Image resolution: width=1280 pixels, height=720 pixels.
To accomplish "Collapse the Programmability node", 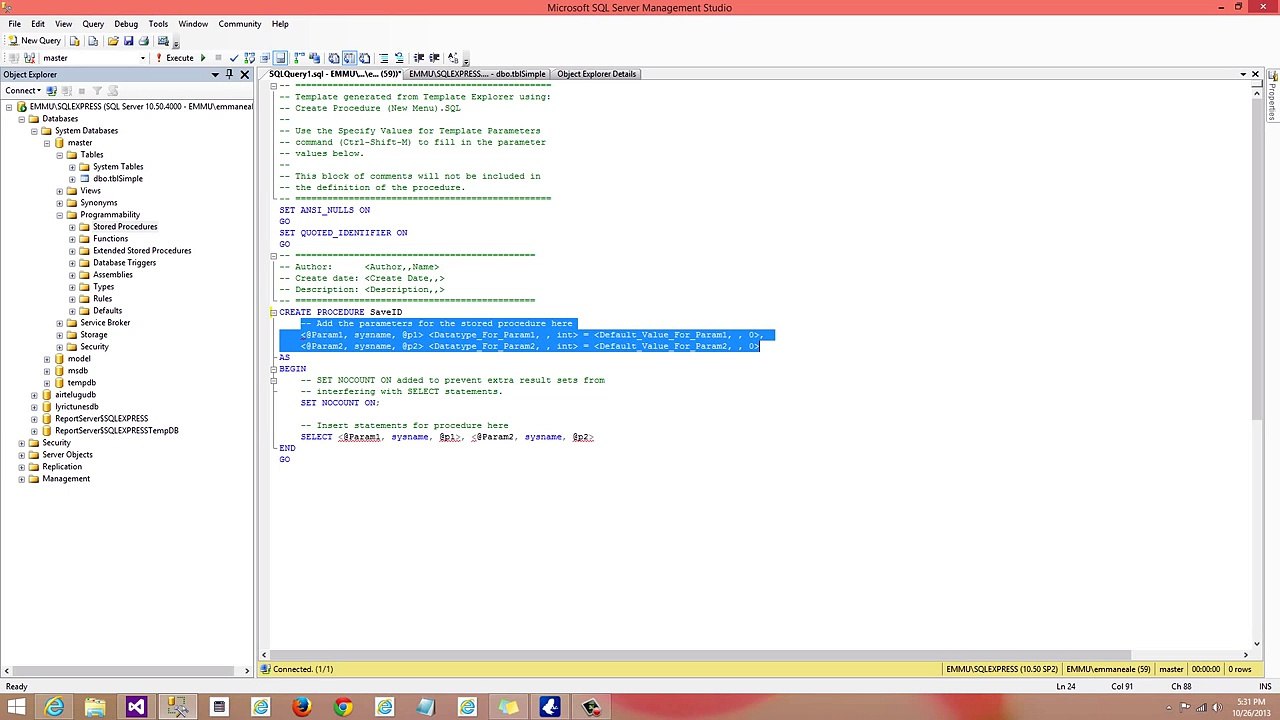I will pos(59,215).
